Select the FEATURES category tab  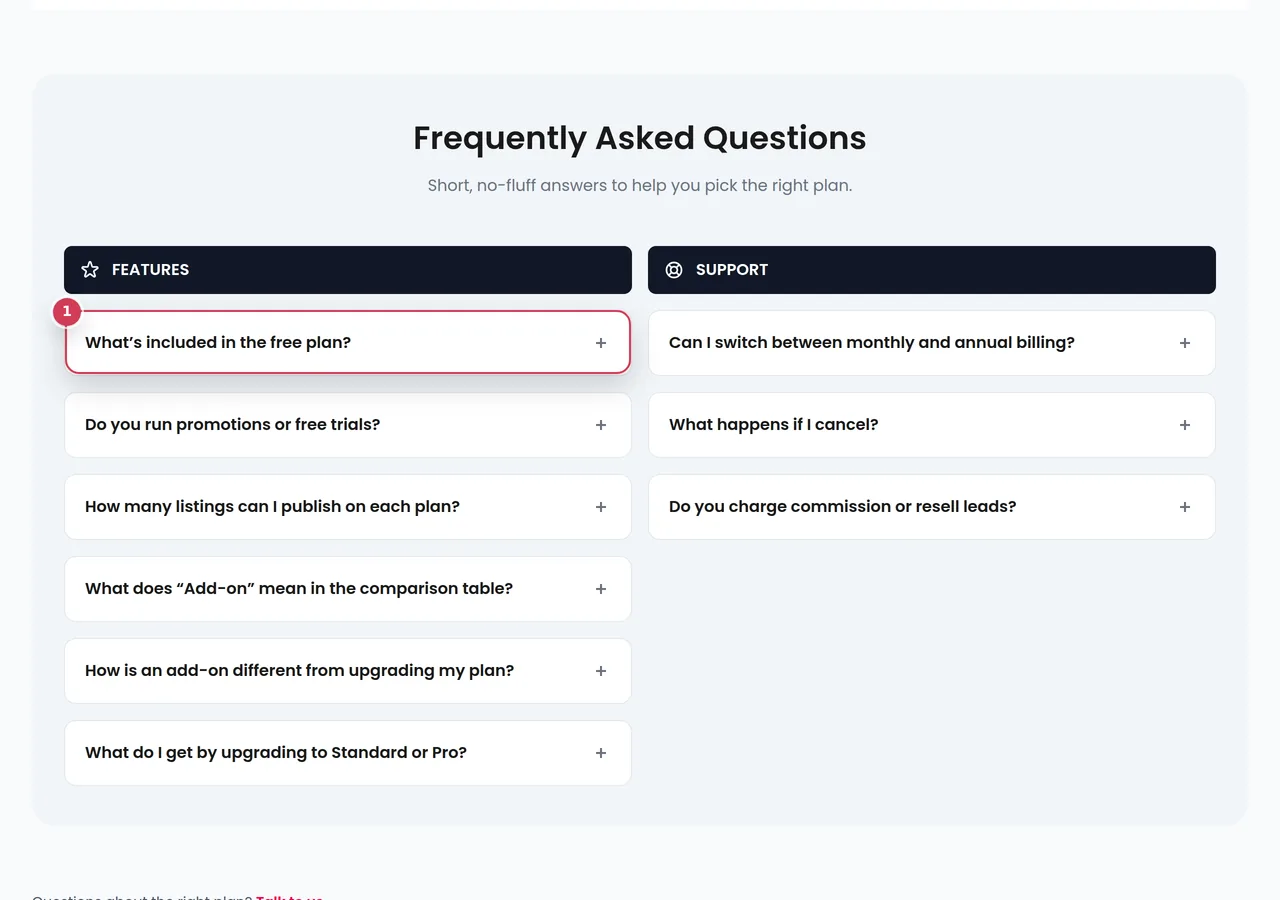coord(347,269)
